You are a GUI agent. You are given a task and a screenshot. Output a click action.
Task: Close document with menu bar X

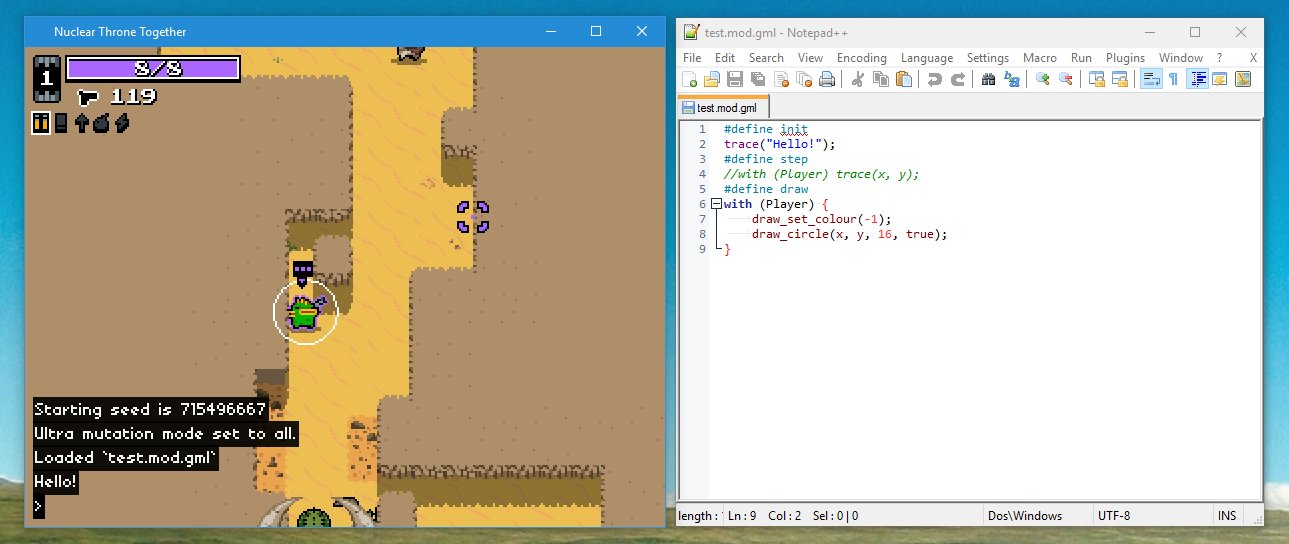tap(1253, 58)
